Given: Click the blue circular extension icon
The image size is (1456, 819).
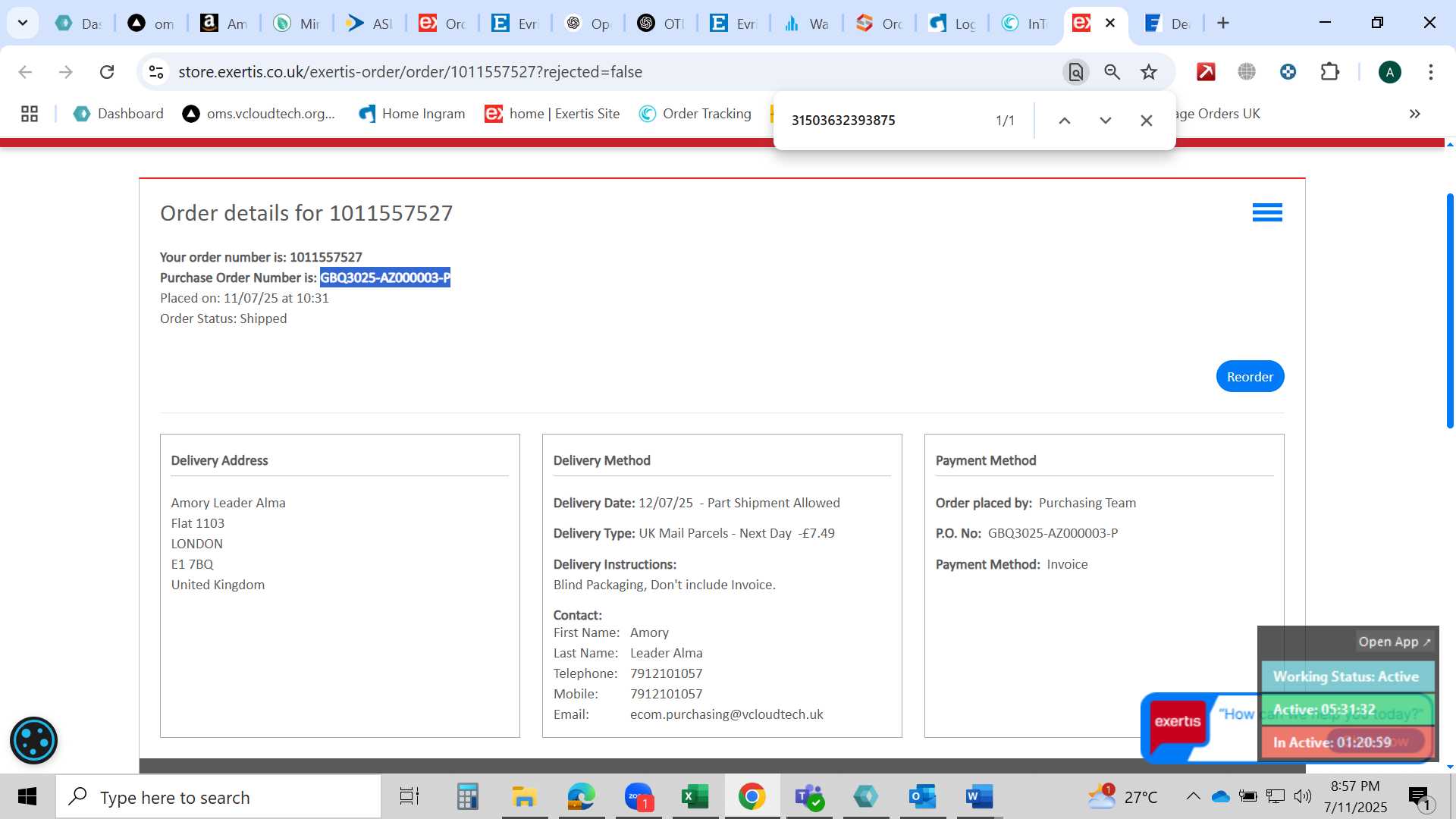Looking at the screenshot, I should 1288,72.
